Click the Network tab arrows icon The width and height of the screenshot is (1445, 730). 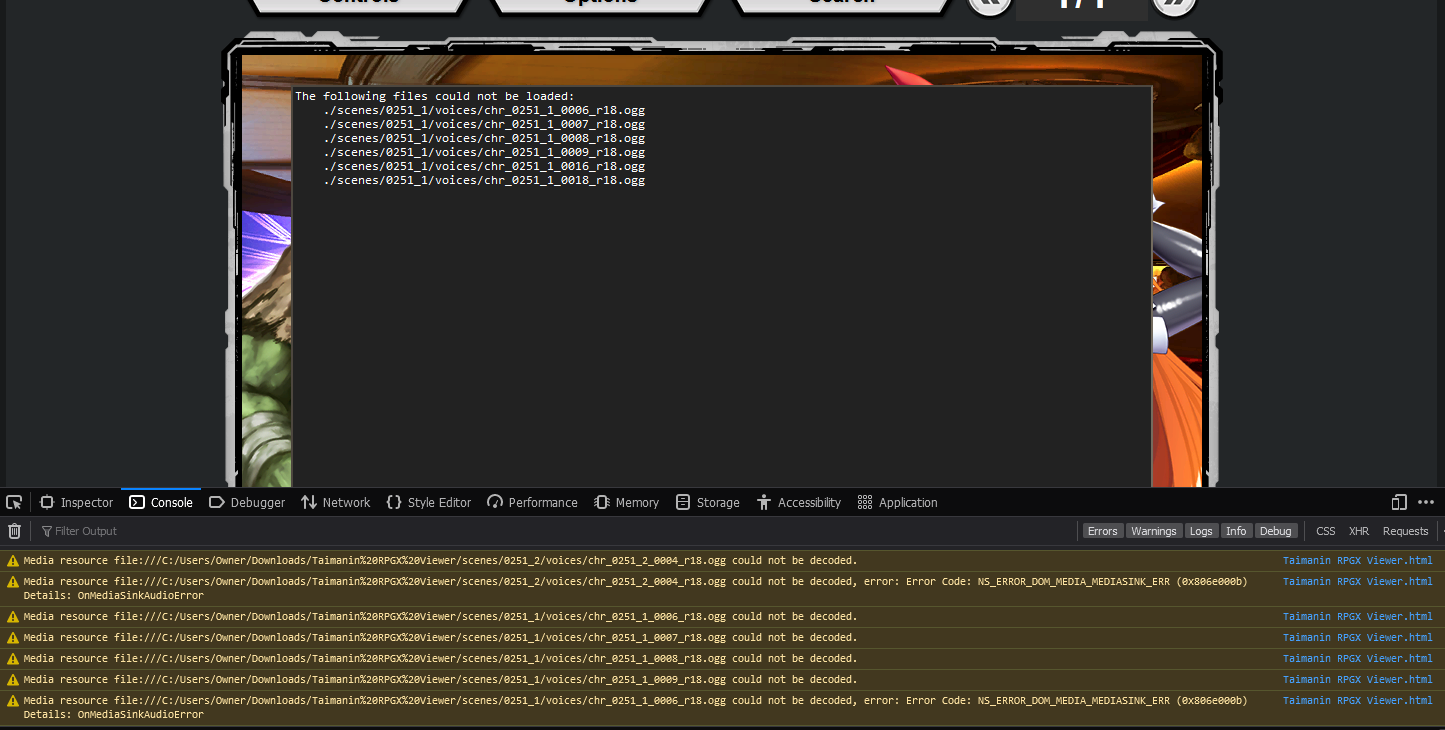tap(309, 502)
